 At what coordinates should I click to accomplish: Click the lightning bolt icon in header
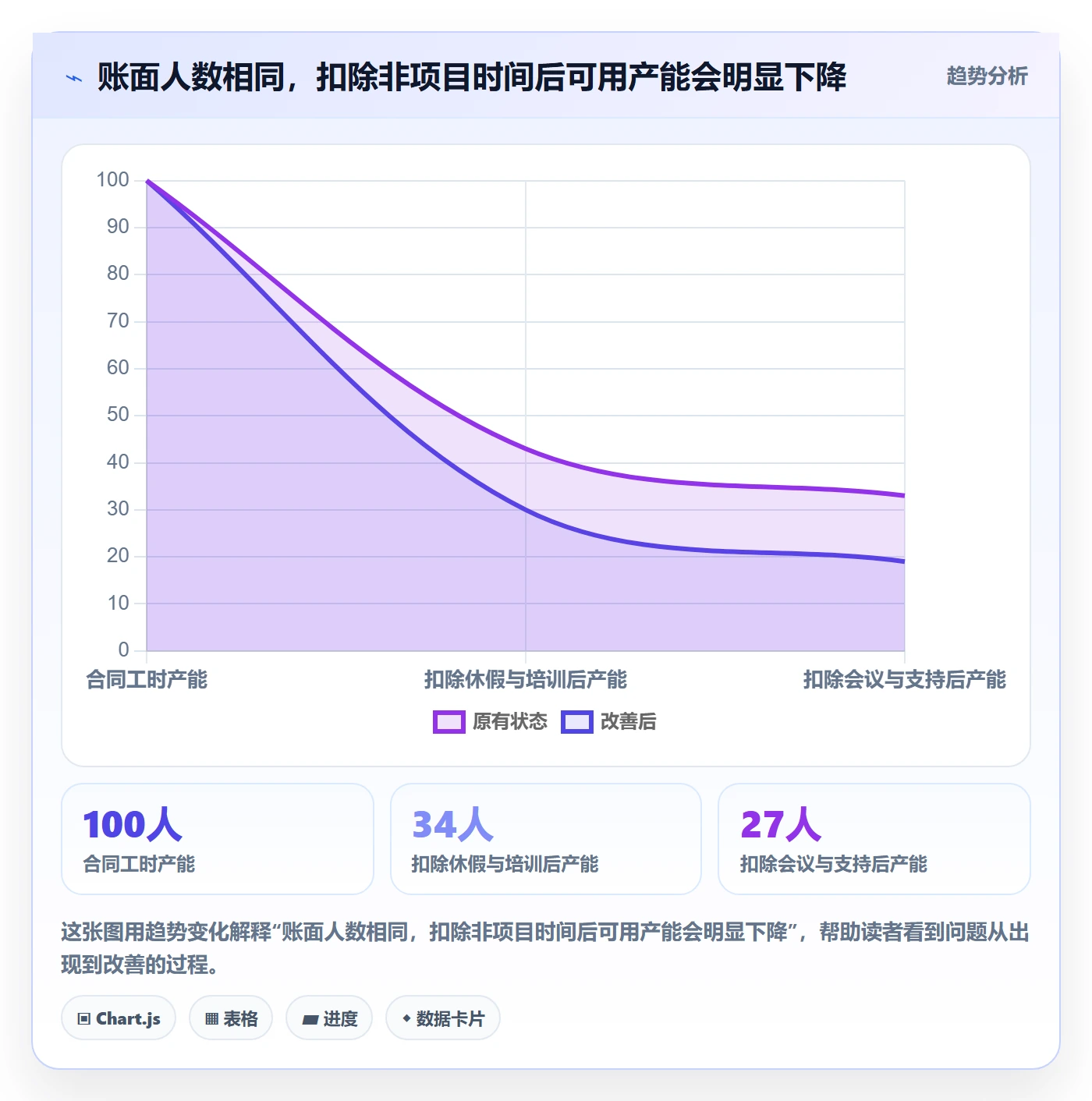(74, 78)
